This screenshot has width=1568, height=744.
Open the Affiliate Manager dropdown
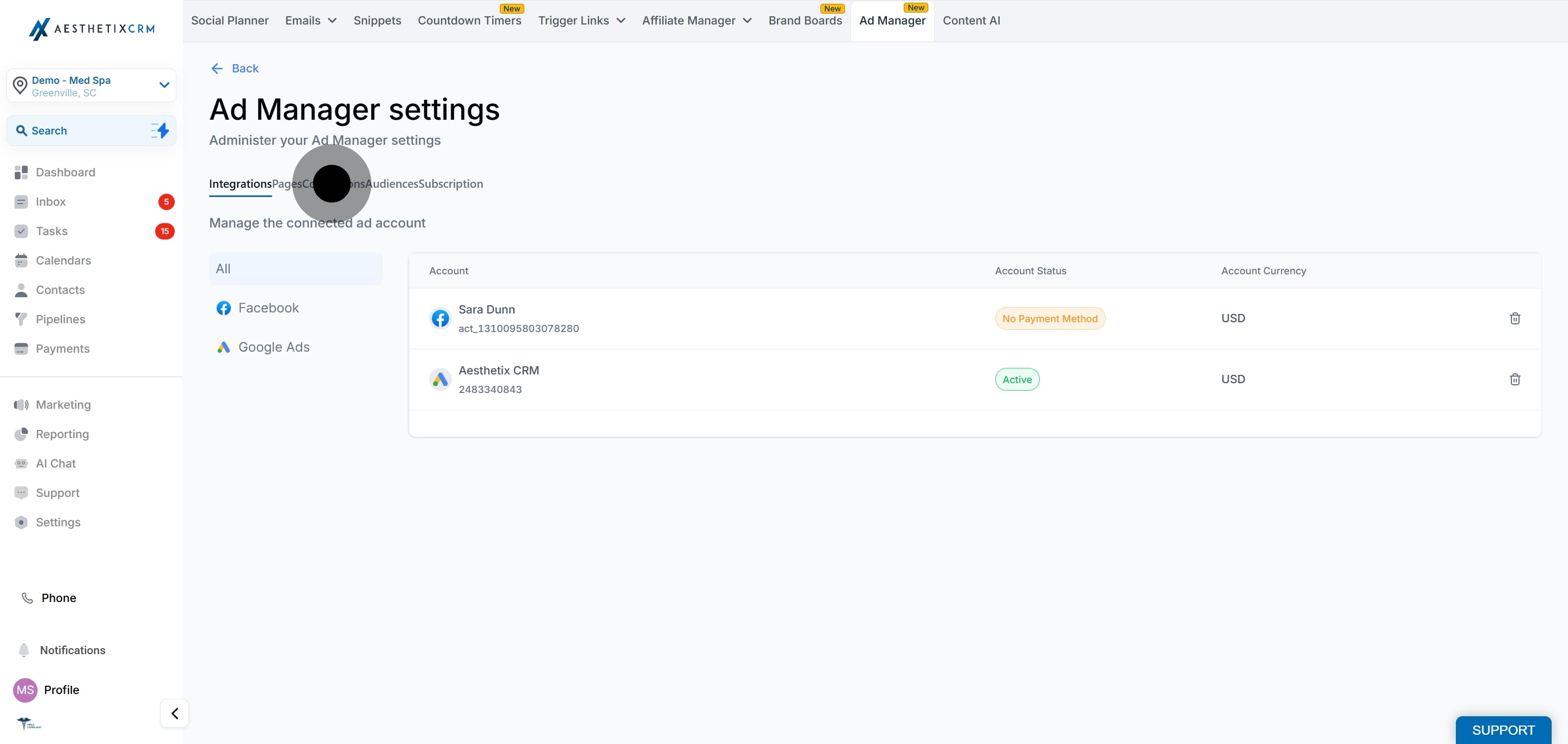696,21
